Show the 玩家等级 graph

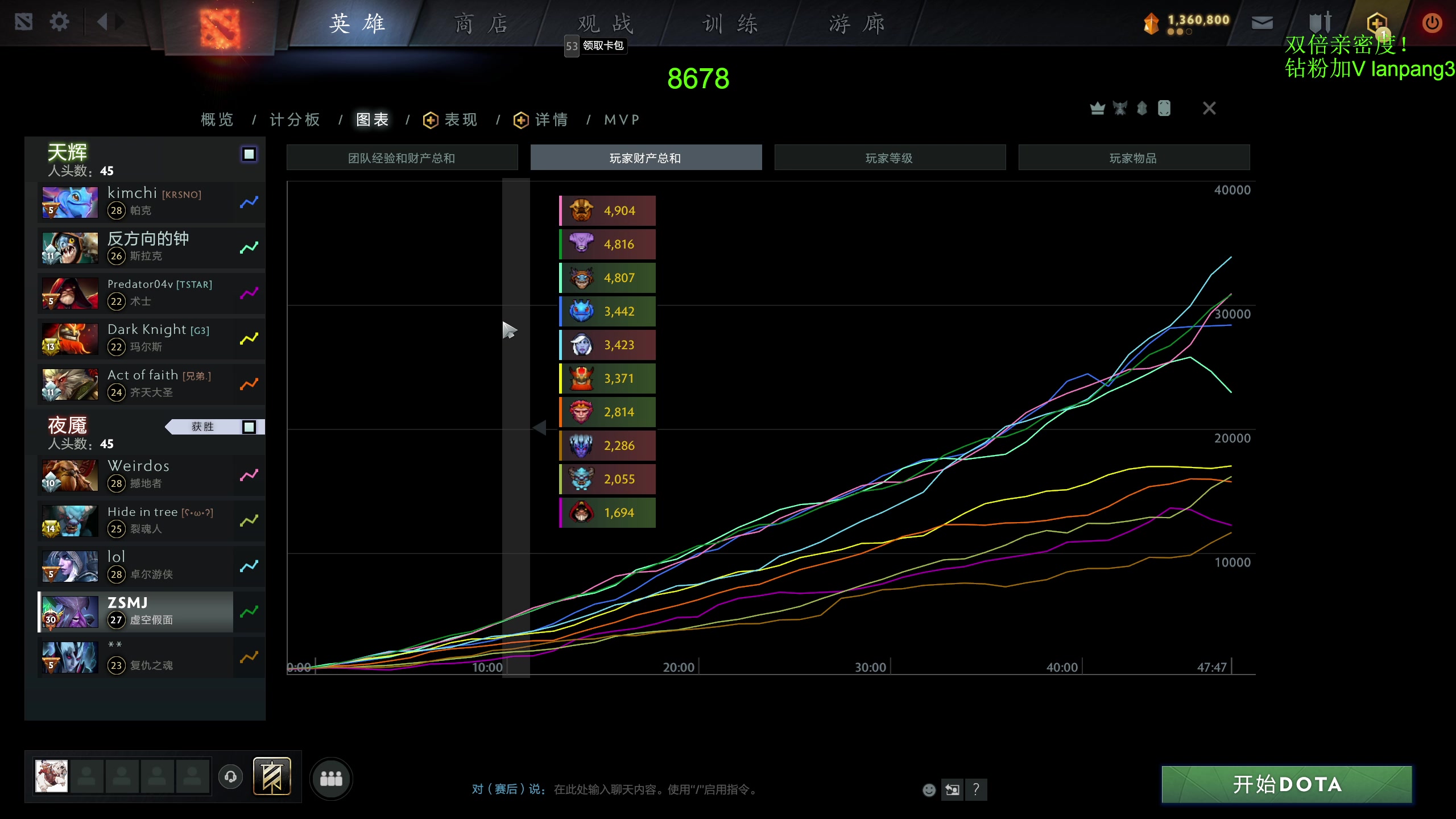890,158
